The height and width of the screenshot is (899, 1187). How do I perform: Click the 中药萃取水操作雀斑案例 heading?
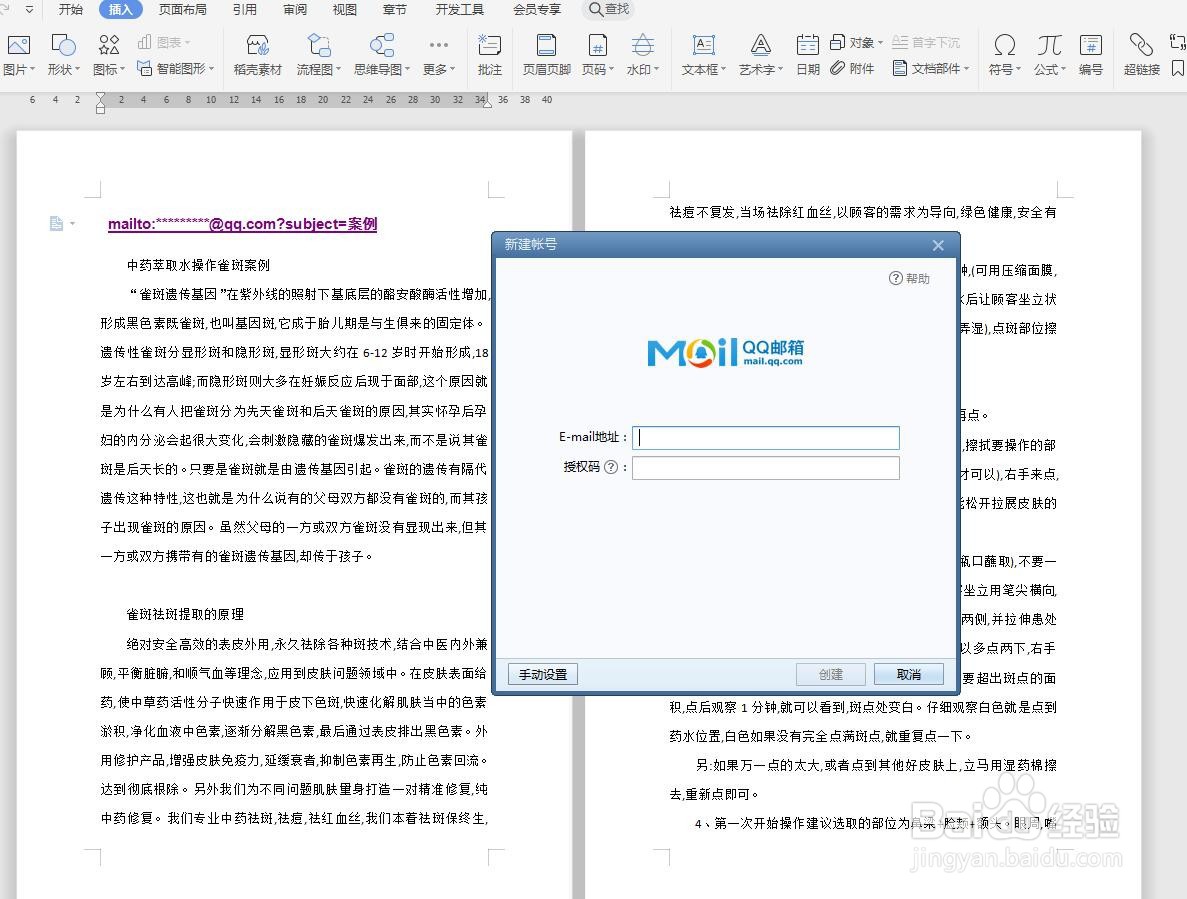[x=198, y=265]
